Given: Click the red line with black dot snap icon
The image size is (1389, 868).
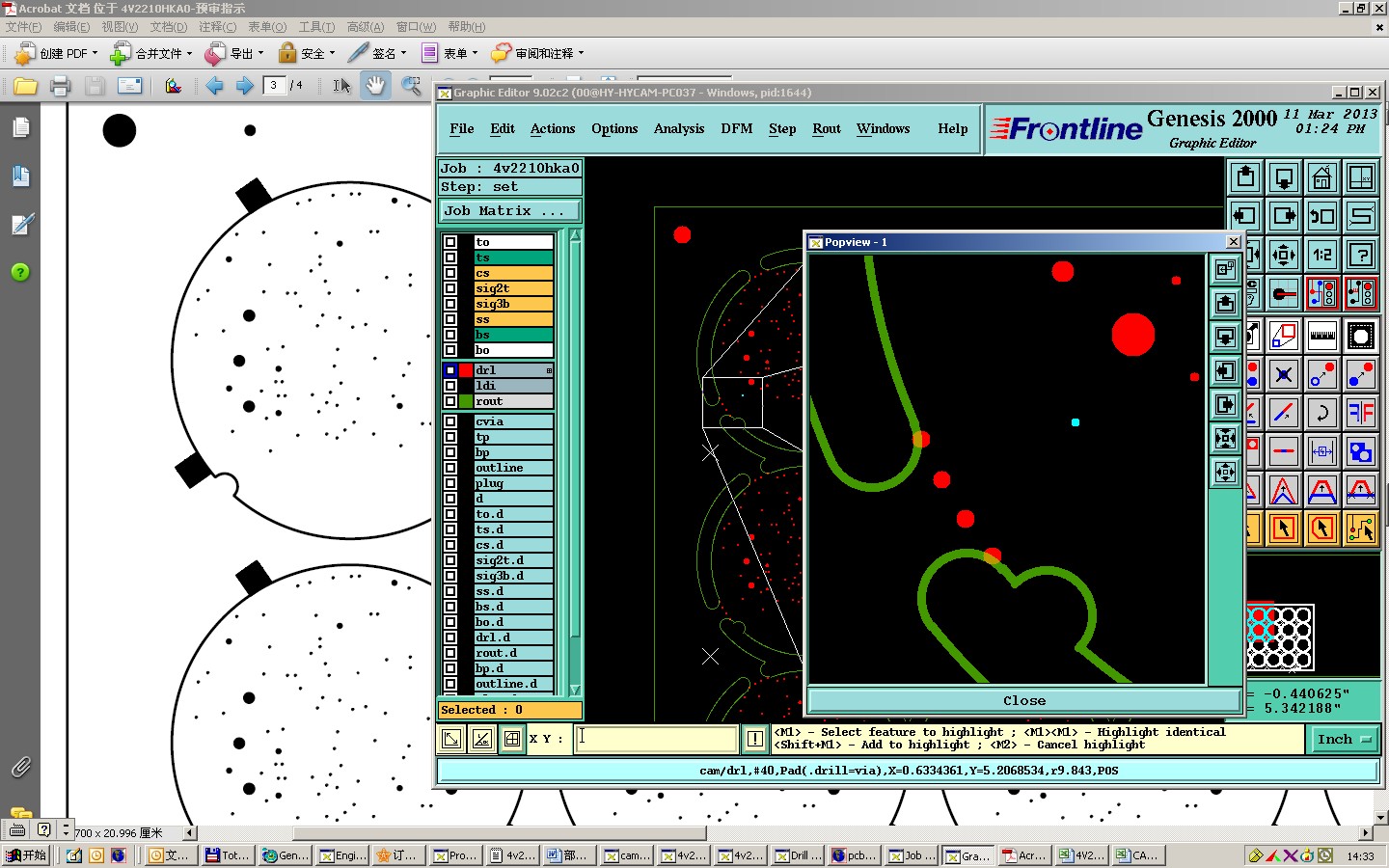Looking at the screenshot, I should click(x=1284, y=292).
